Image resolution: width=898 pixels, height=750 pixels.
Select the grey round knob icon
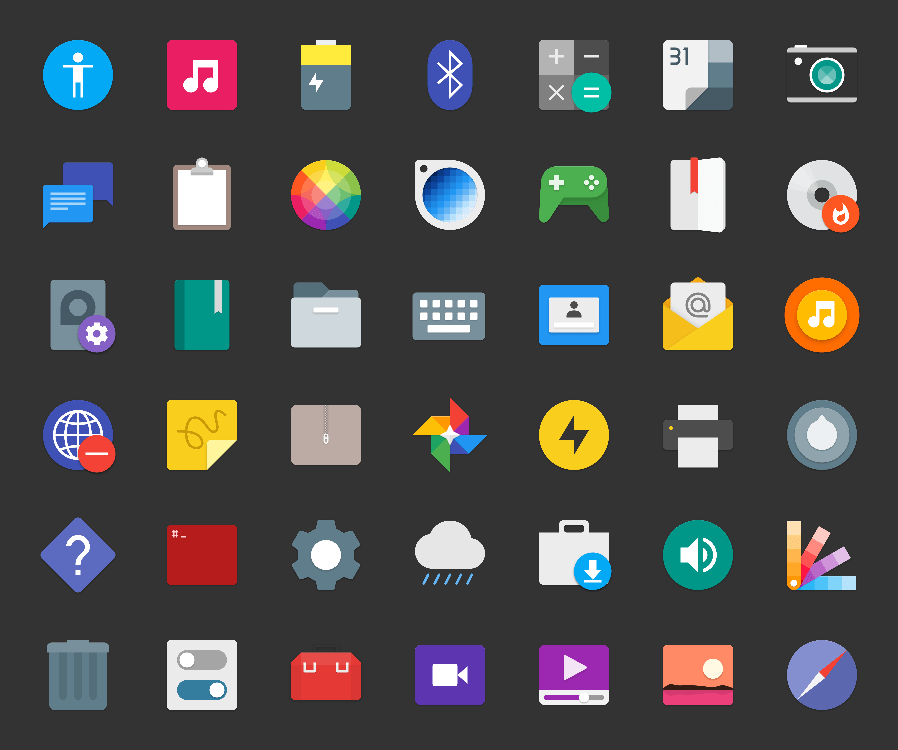pyautogui.click(x=822, y=435)
